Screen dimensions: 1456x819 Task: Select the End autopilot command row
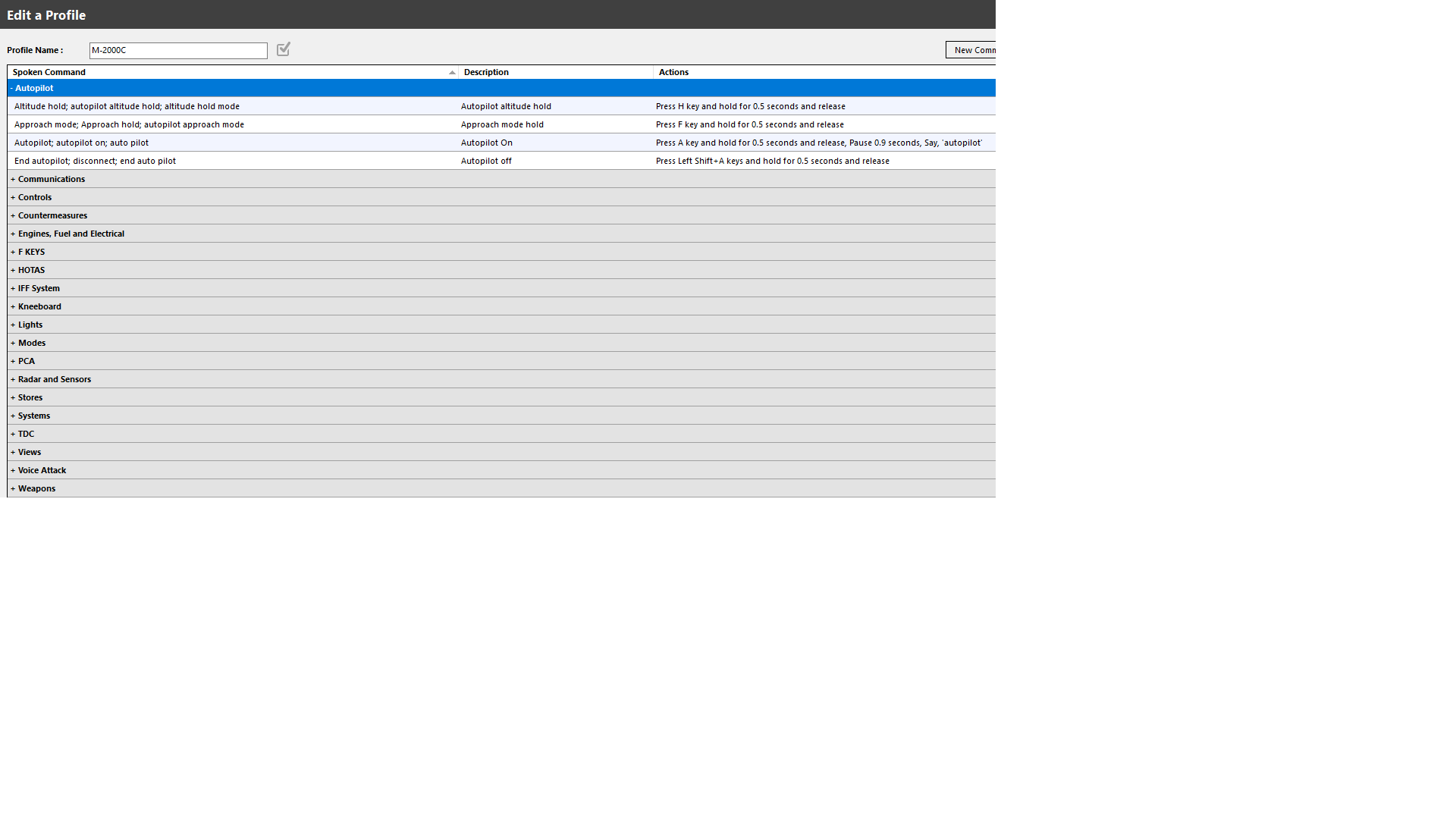95,161
